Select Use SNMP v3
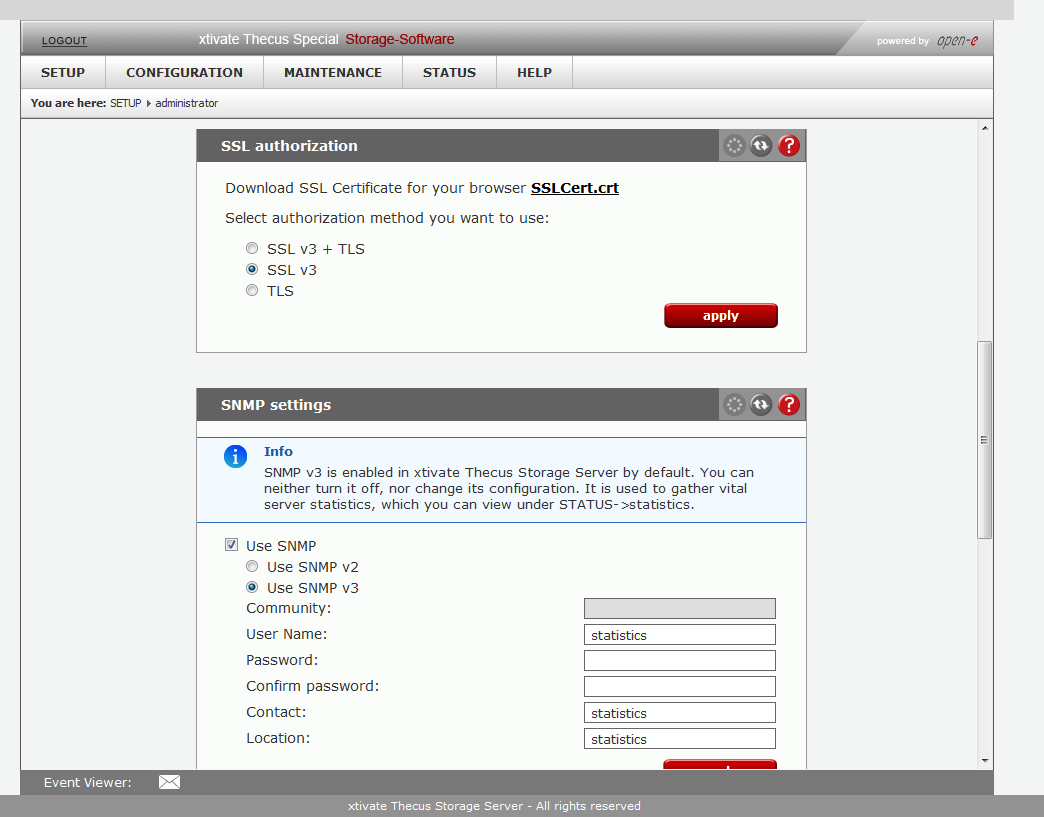 pos(252,587)
